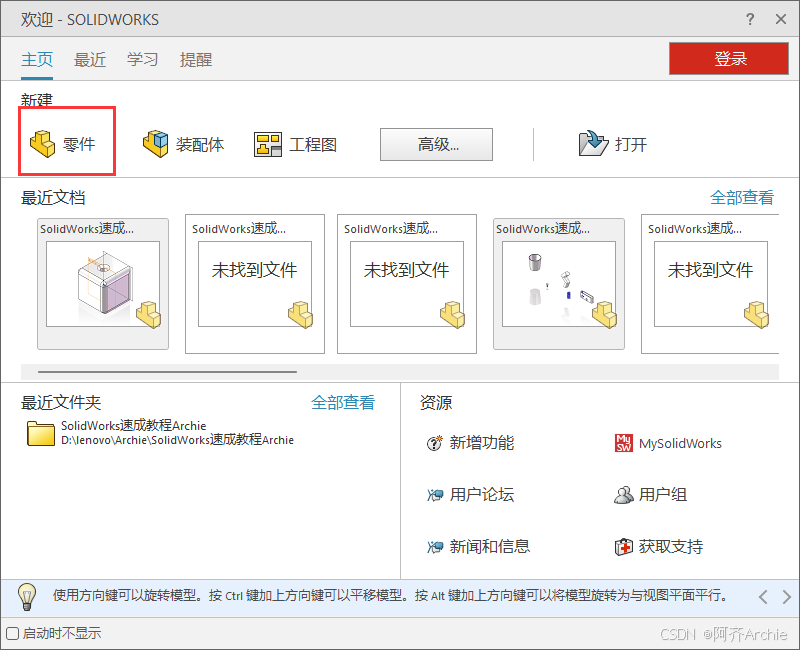Switch to the 提醒 (Alerts) tab
800x650 pixels.
[196, 60]
